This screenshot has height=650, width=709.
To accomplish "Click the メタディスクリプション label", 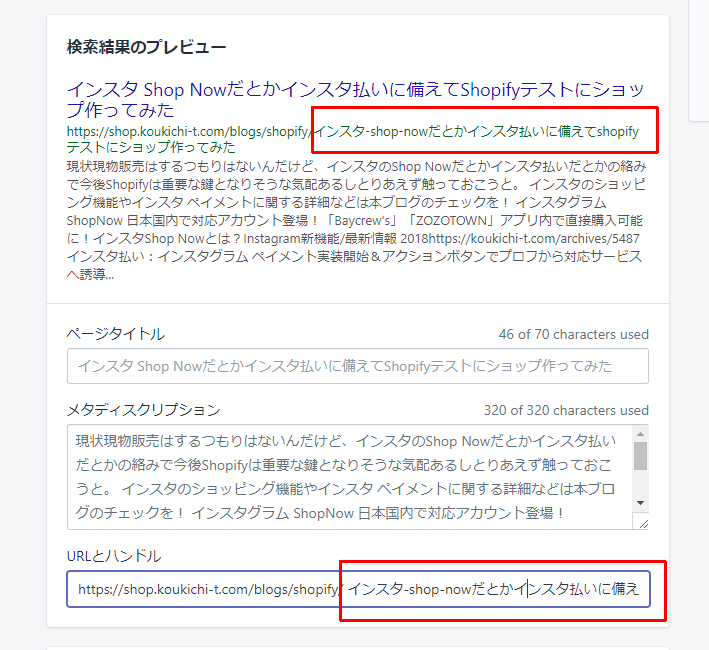I will click(x=144, y=410).
